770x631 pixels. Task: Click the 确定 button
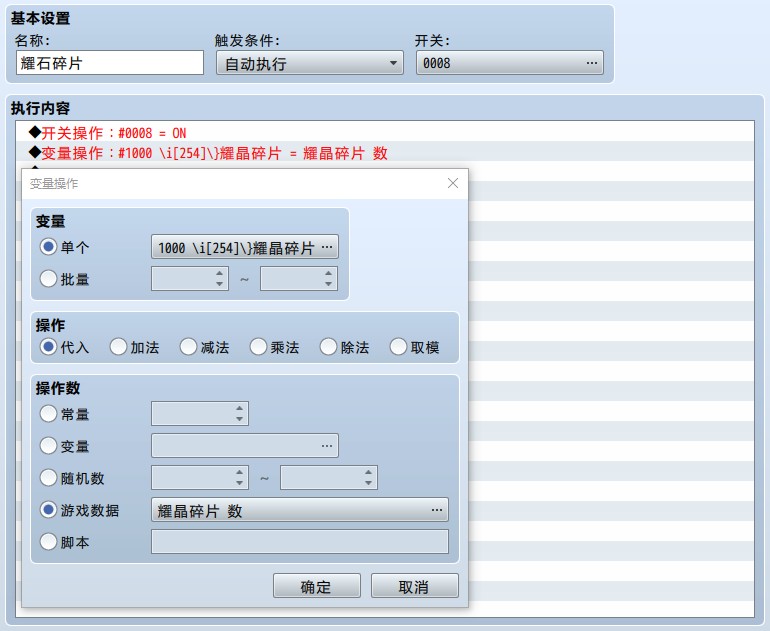coord(317,586)
